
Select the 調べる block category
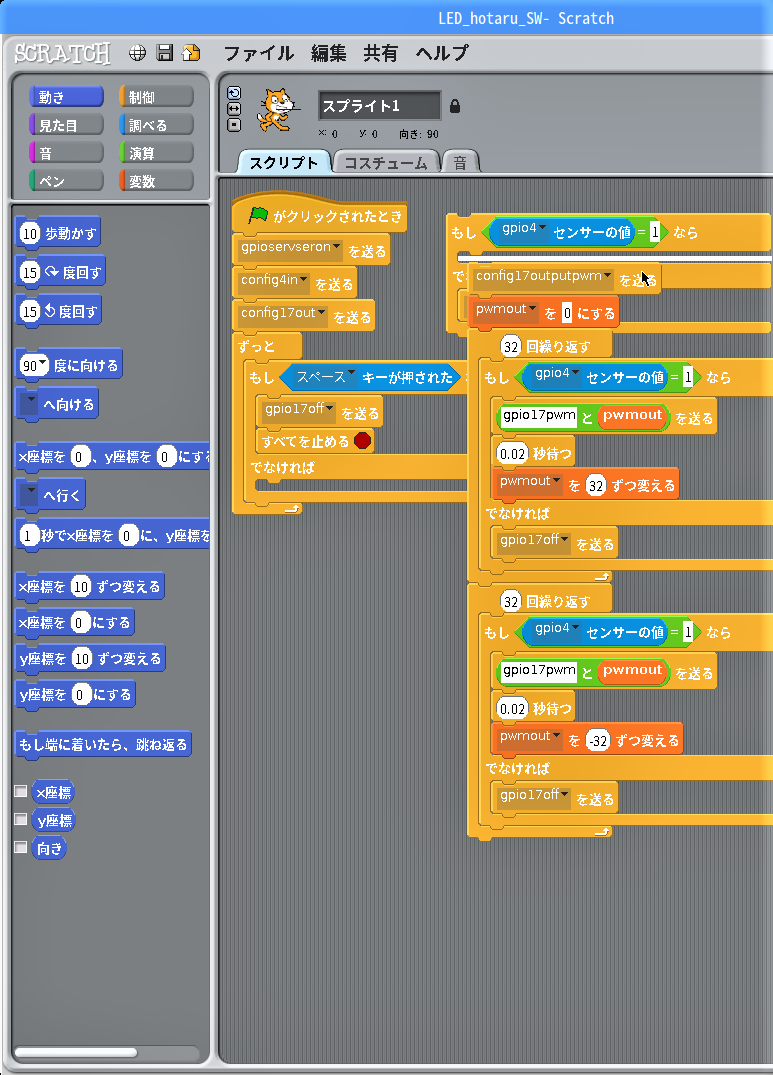156,125
